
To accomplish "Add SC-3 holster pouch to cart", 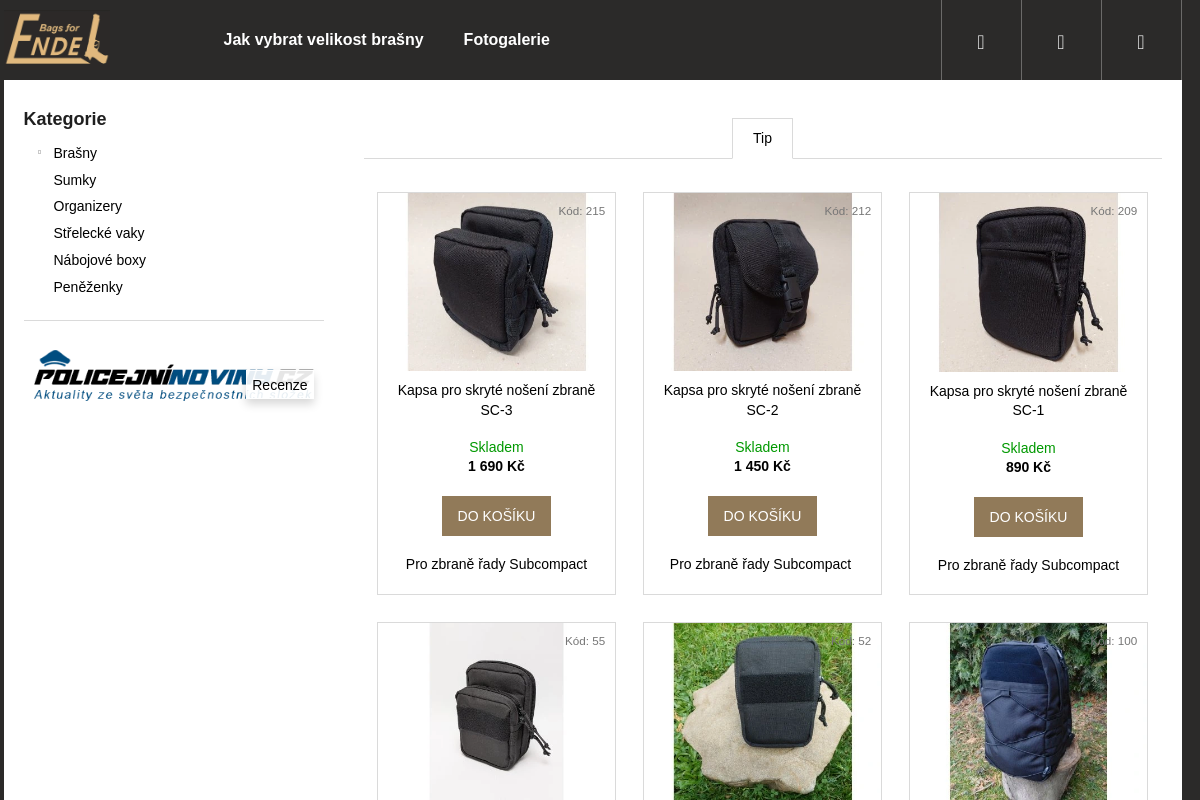I will coord(496,516).
